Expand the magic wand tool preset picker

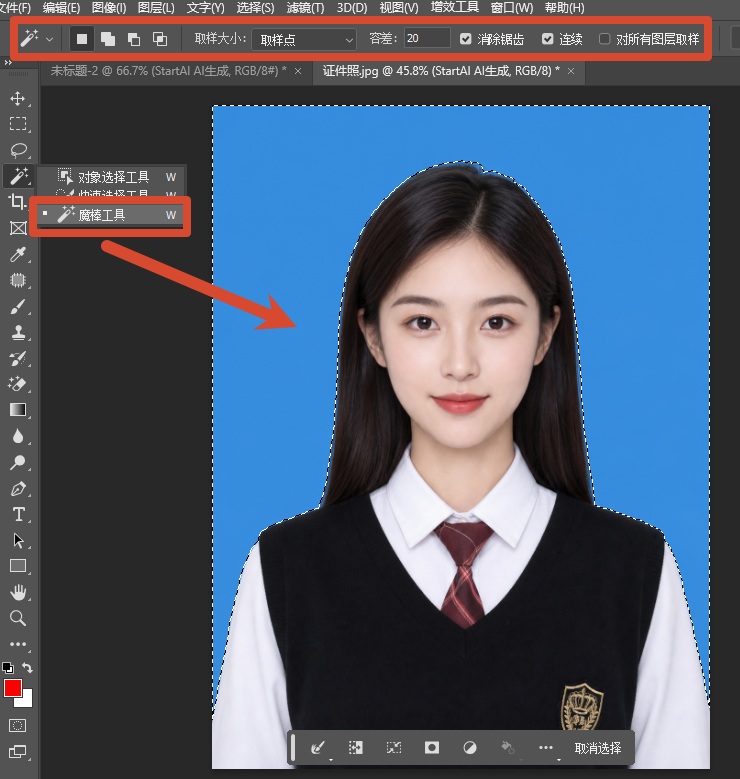click(50, 39)
